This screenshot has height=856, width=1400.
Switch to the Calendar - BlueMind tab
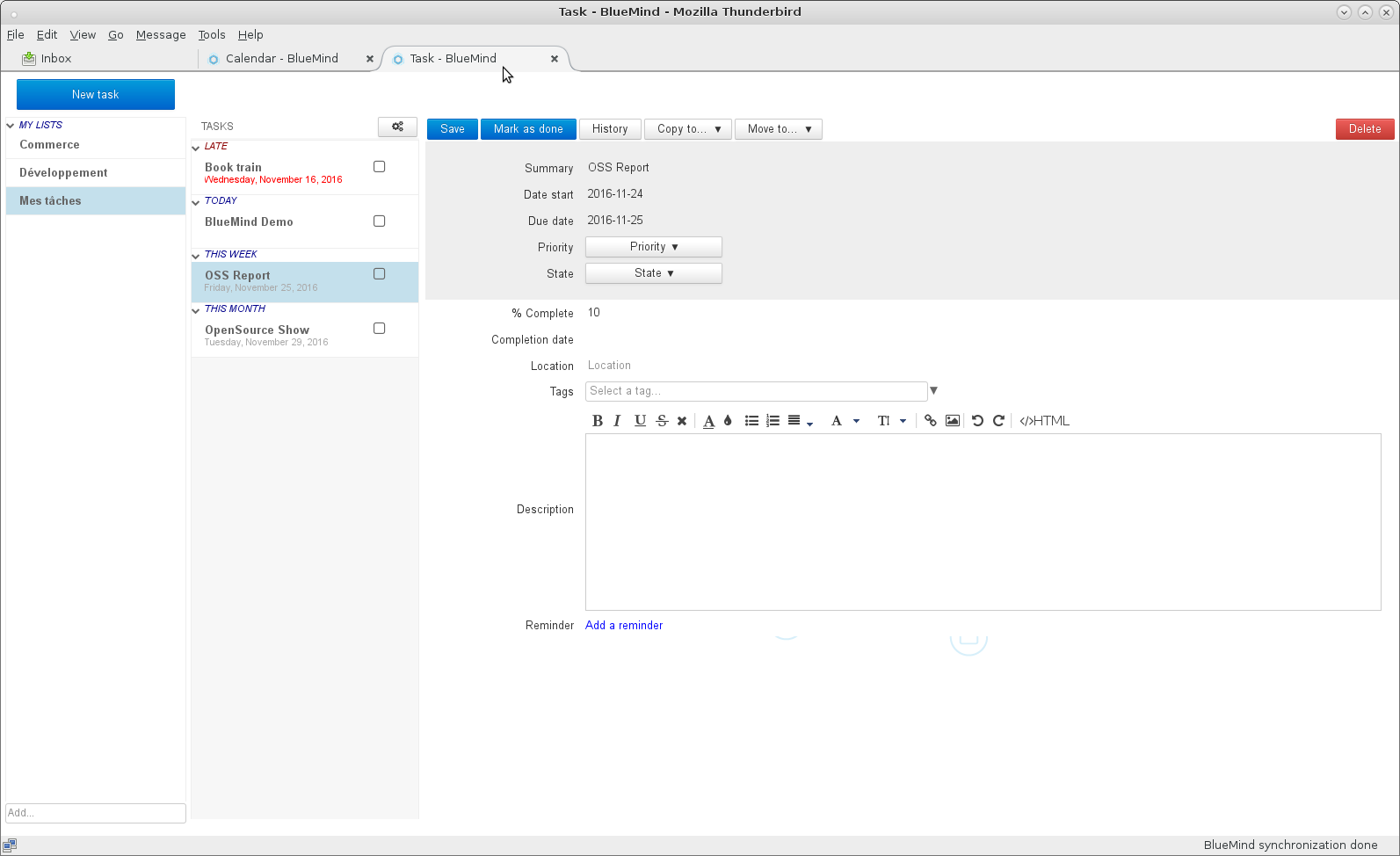[x=282, y=58]
